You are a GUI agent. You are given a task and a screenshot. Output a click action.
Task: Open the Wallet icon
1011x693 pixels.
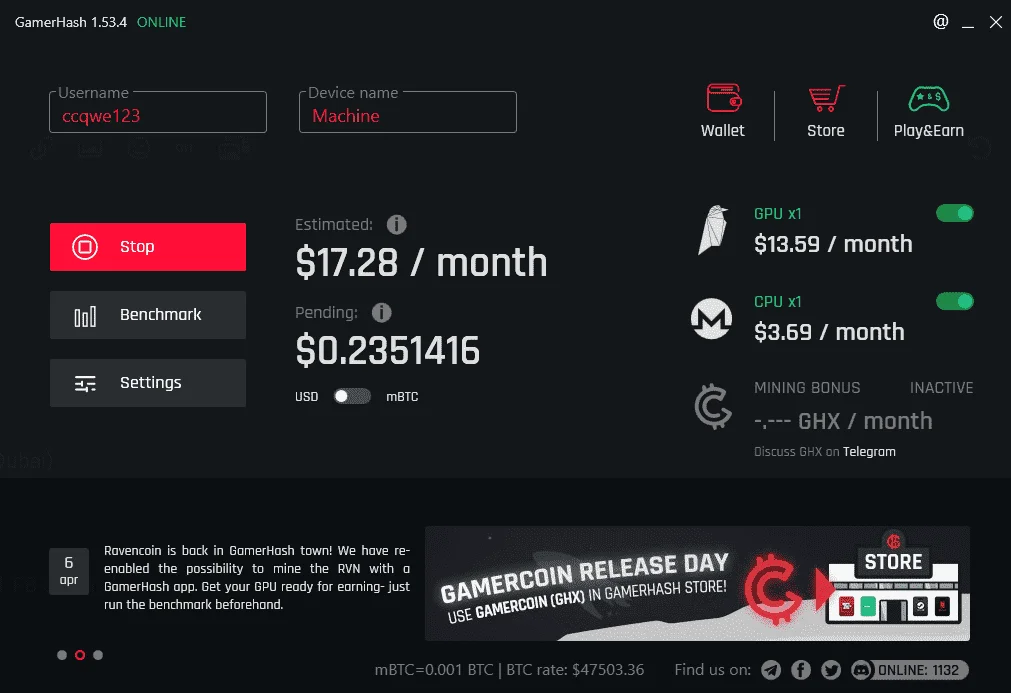coord(723,98)
